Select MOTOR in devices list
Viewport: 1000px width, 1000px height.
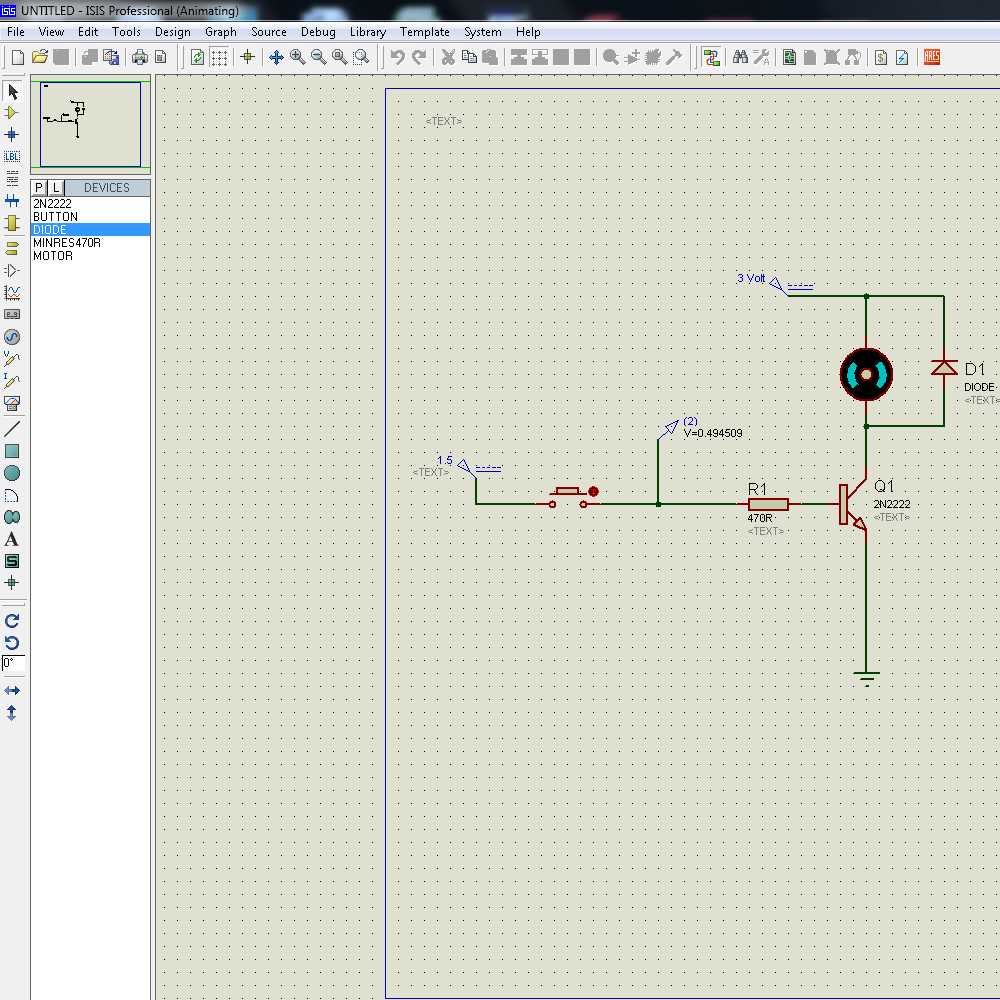(53, 256)
